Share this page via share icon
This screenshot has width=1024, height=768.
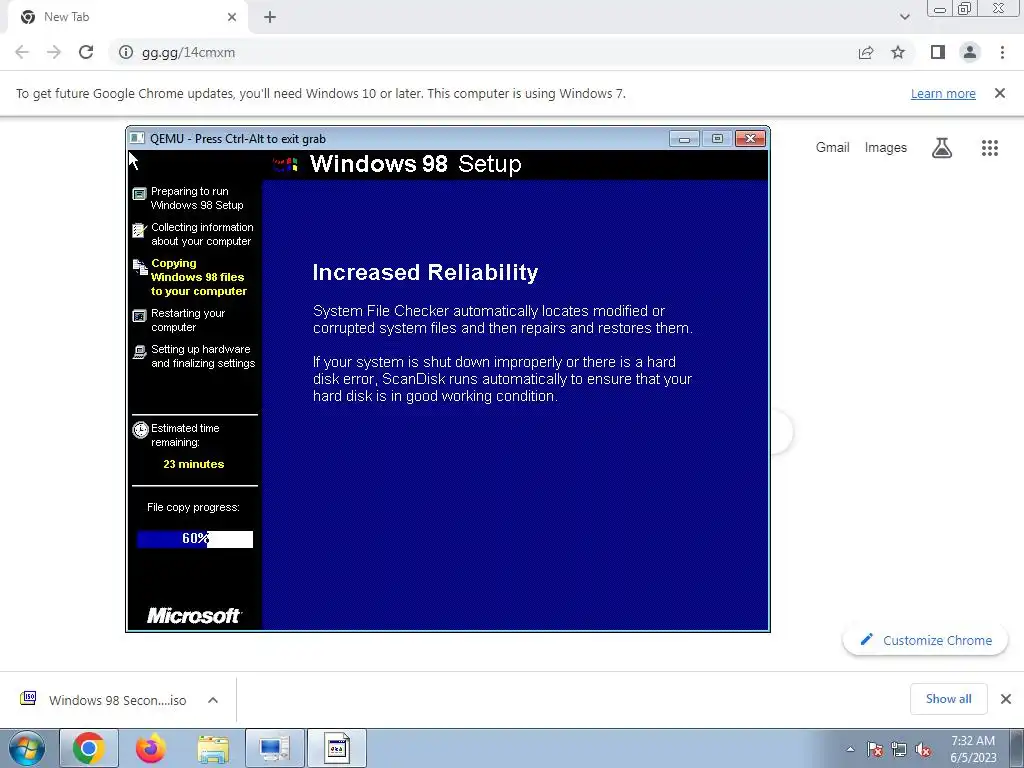tap(866, 52)
